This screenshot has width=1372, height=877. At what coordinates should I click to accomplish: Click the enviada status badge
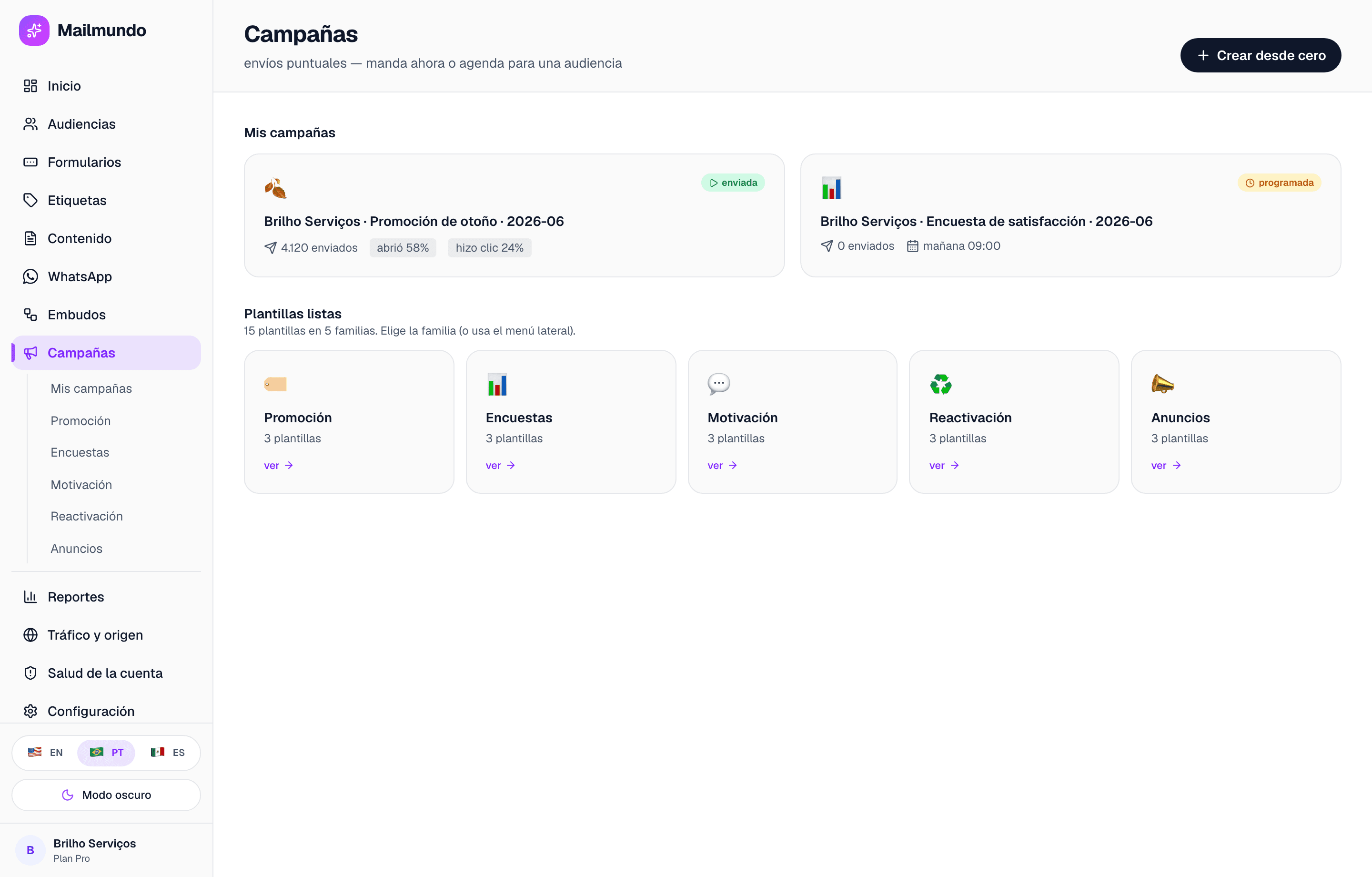(733, 183)
